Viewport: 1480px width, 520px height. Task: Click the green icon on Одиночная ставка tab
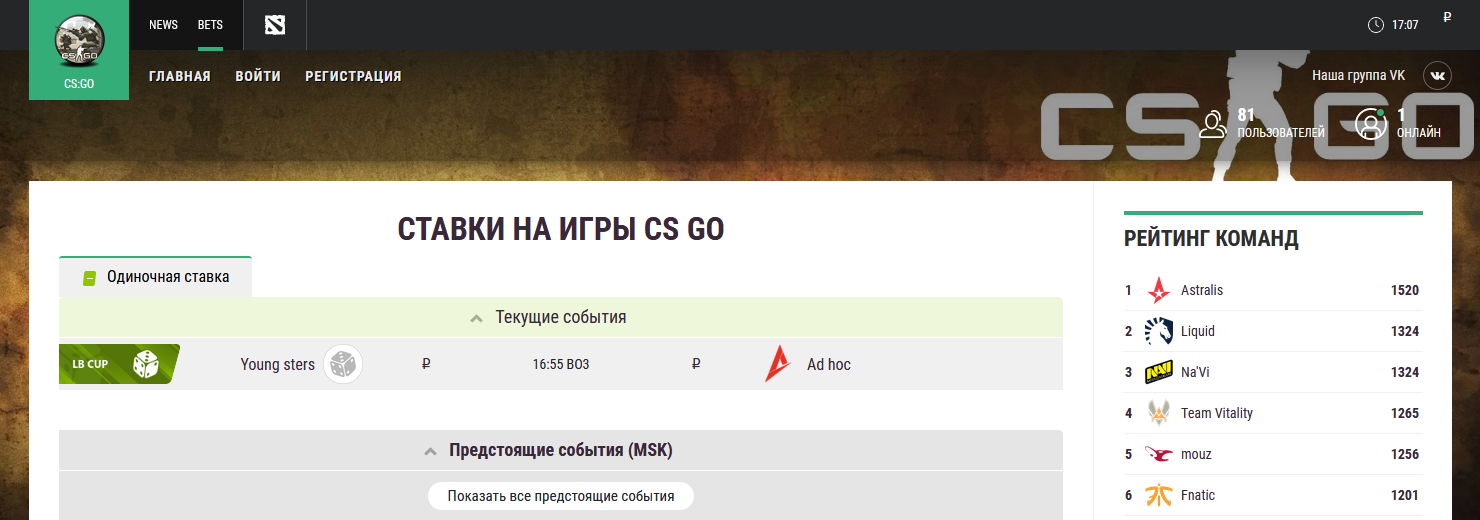point(89,278)
